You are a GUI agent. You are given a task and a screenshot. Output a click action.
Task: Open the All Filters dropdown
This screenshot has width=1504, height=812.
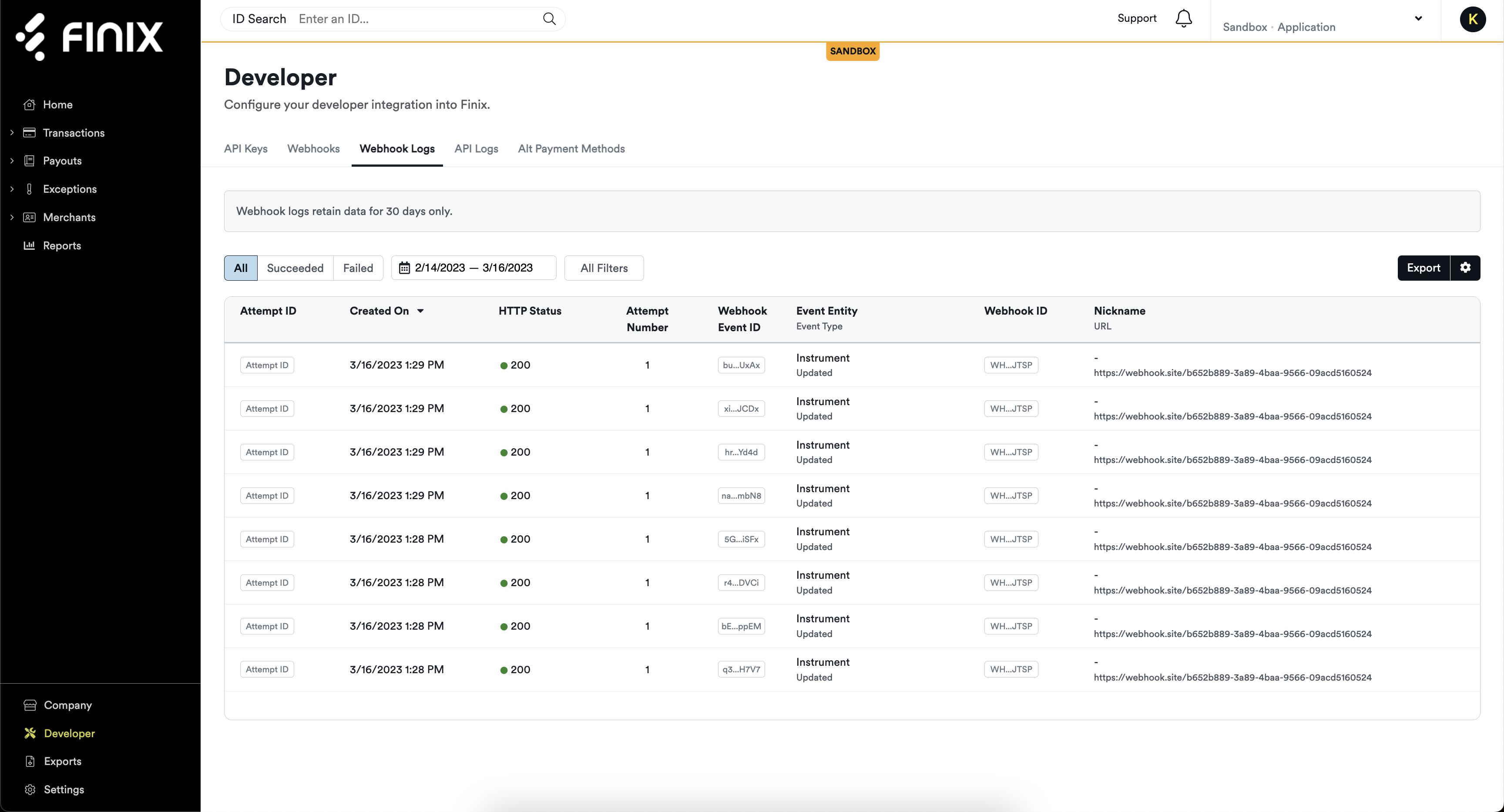(604, 268)
